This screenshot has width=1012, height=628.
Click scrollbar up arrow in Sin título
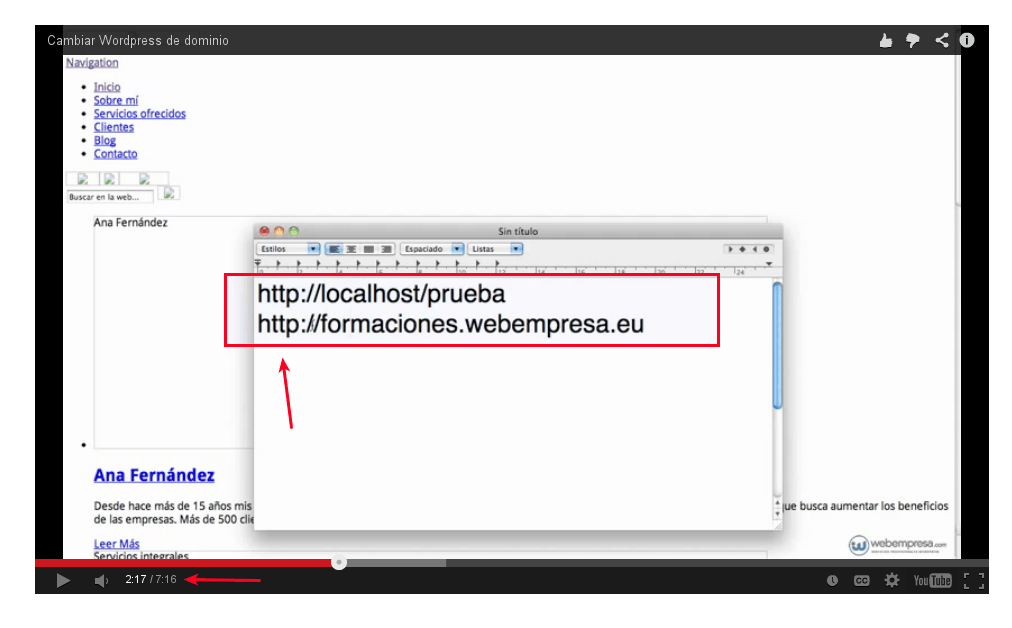tap(777, 503)
